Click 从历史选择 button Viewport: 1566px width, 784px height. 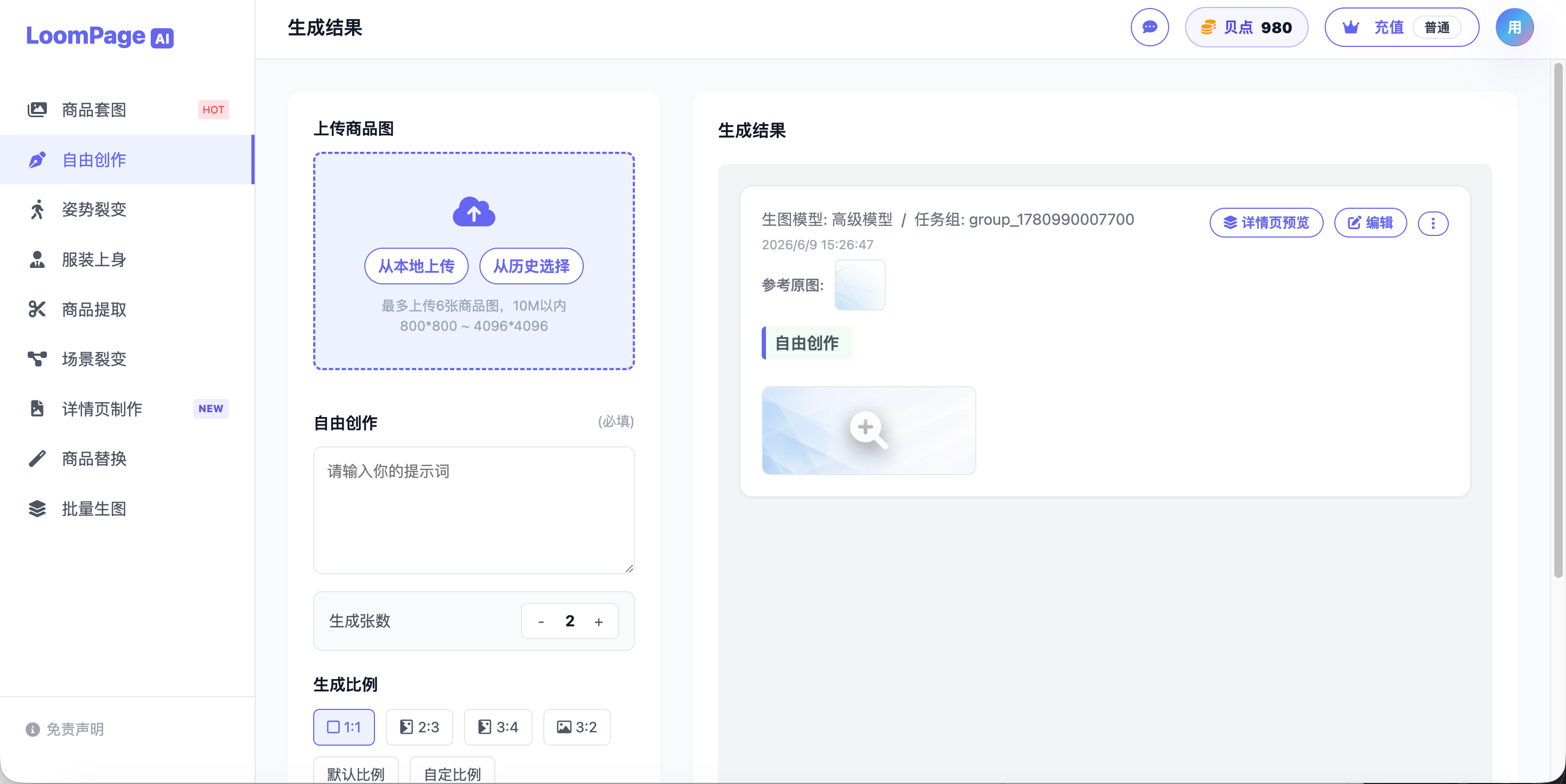click(532, 266)
